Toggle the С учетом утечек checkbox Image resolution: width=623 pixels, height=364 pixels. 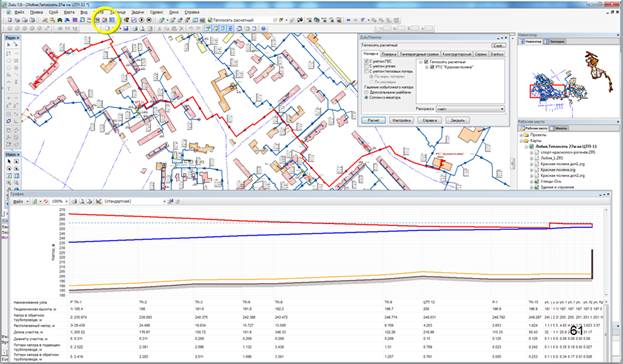pyautogui.click(x=367, y=67)
